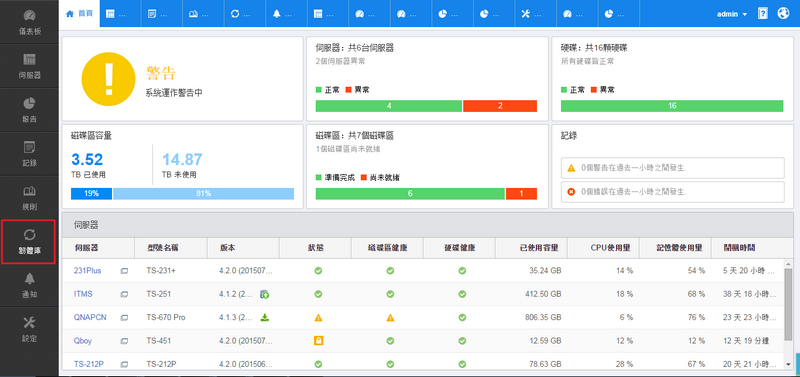Click the light blue 81% unused capacity bar
Screen dimensions: 800x377
point(204,194)
